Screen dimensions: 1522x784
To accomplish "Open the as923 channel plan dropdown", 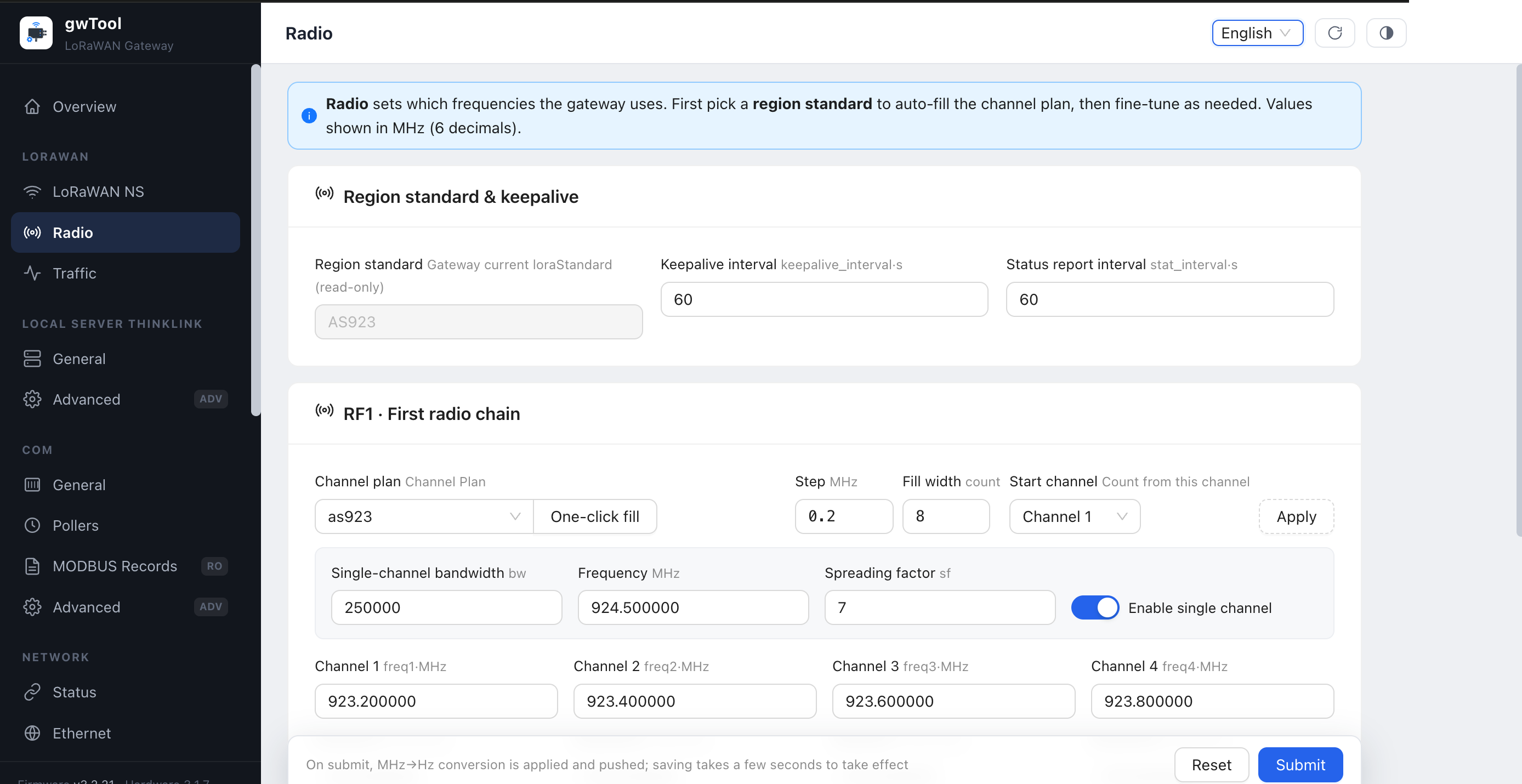I will click(424, 516).
